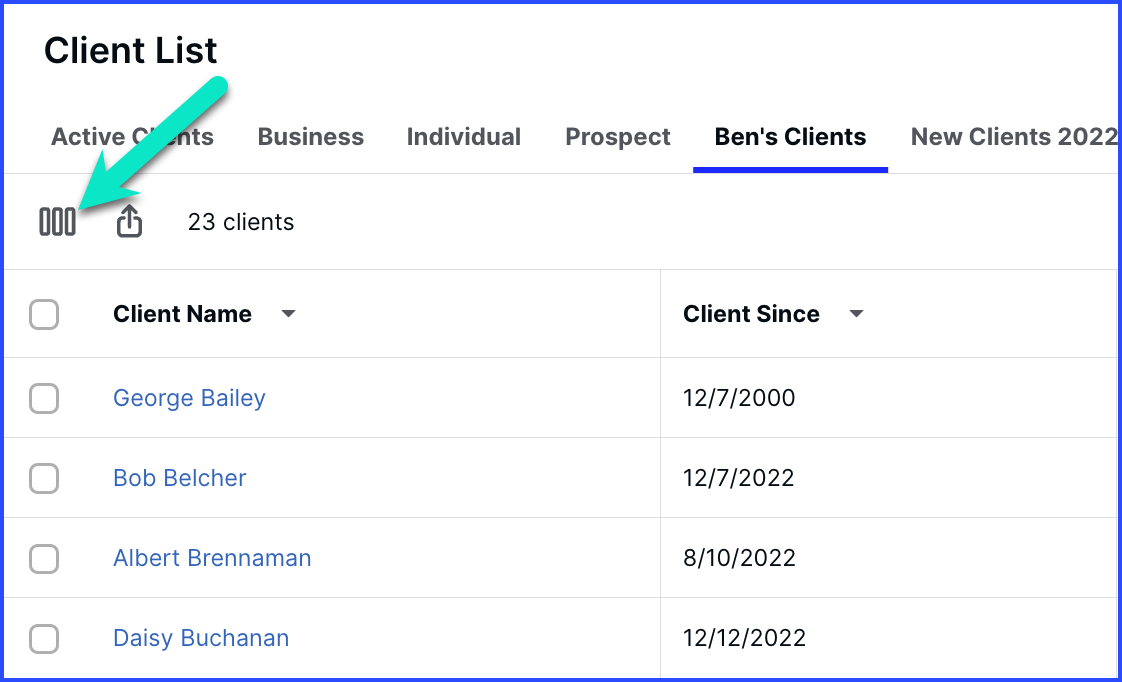Check the box for George Bailey
The image size is (1122, 682).
(x=44, y=398)
